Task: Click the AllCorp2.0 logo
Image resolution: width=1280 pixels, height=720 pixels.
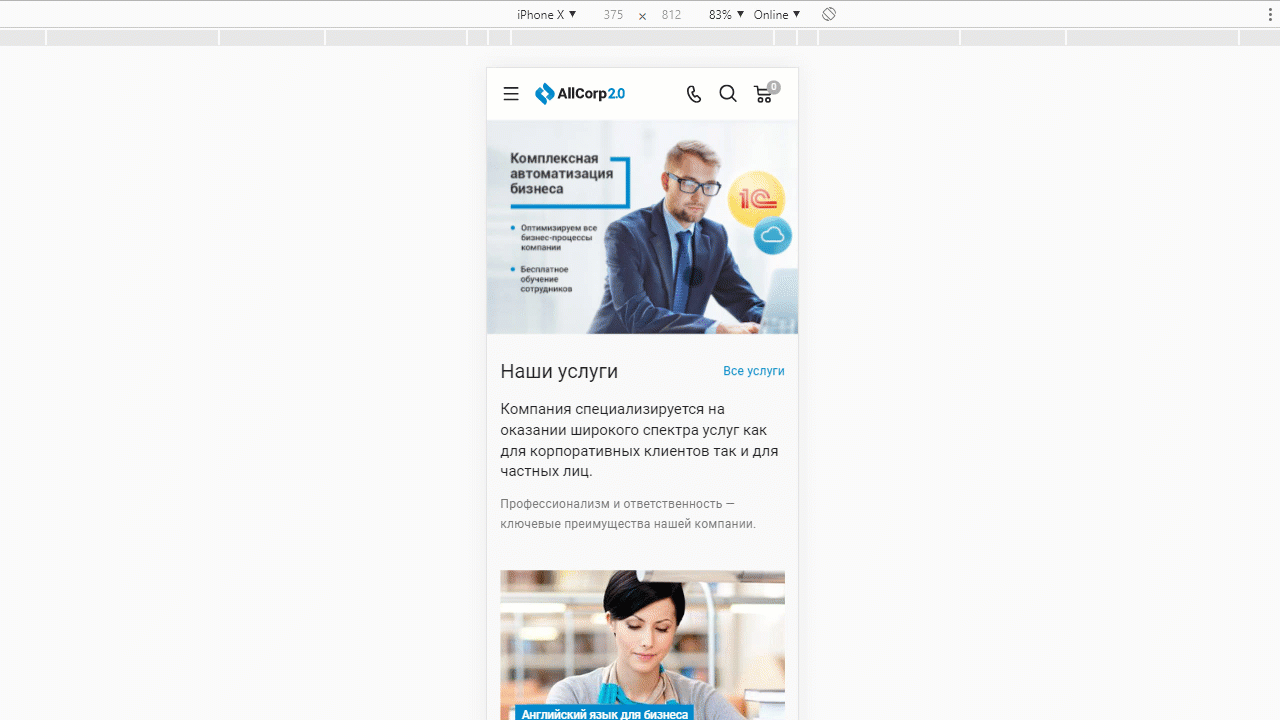Action: [580, 94]
